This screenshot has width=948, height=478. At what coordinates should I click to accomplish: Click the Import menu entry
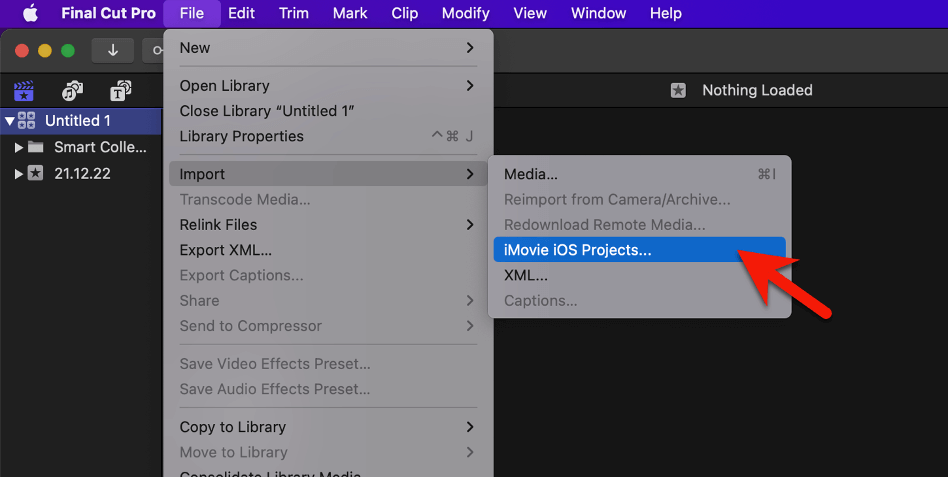click(x=328, y=174)
